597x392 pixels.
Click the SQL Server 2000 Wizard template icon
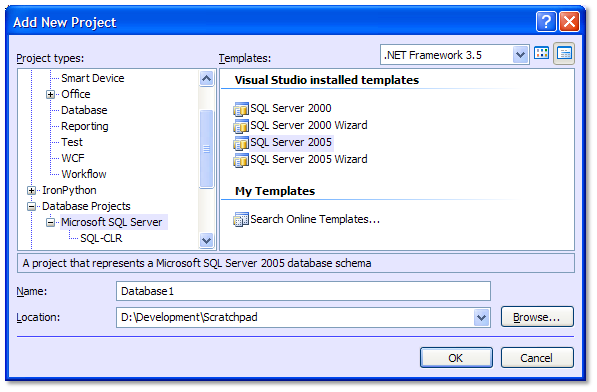click(x=241, y=126)
